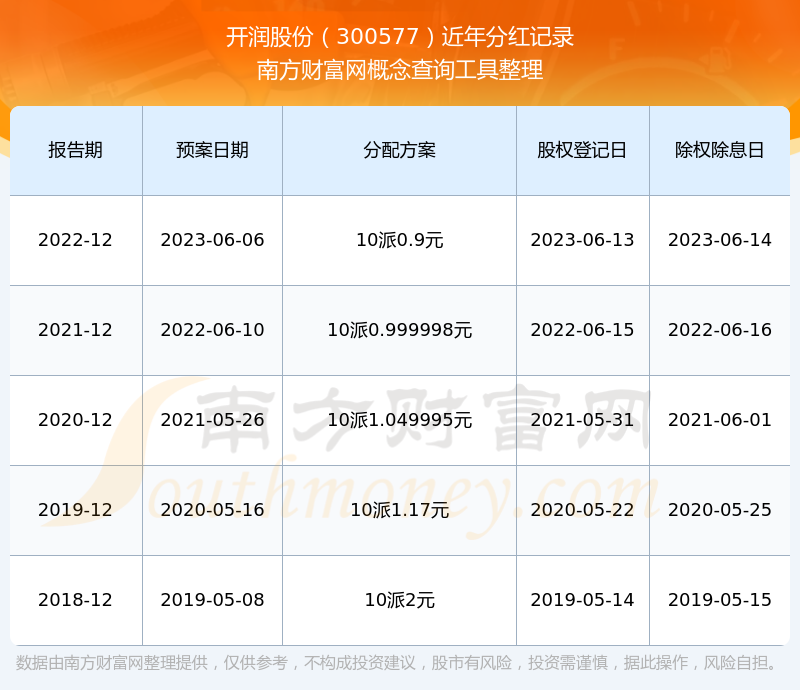The height and width of the screenshot is (690, 800).
Task: Select the 10派1.17元 plan cell
Action: coord(399,510)
